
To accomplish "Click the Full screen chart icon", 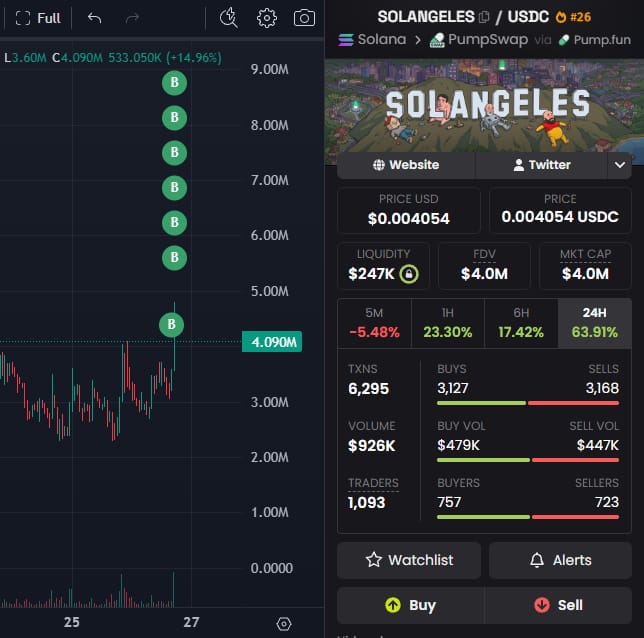I will coord(23,18).
